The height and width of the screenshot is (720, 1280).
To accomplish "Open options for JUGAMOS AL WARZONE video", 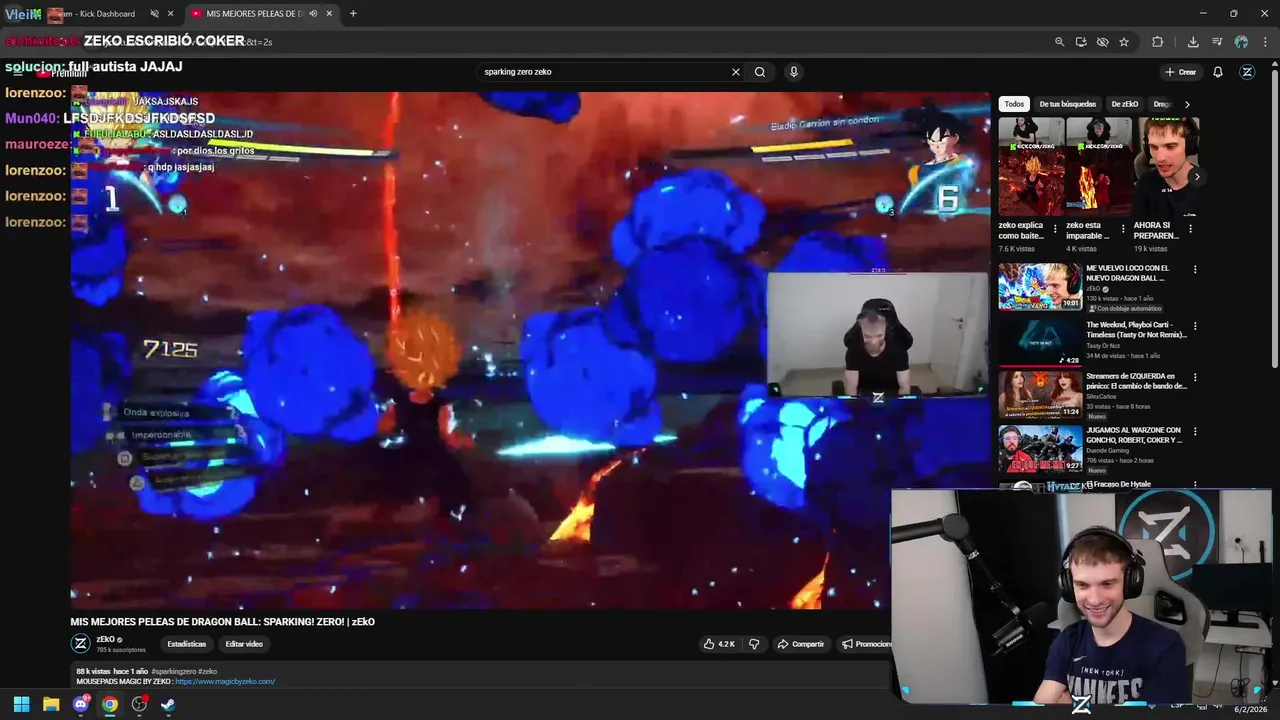I will 1195,431.
